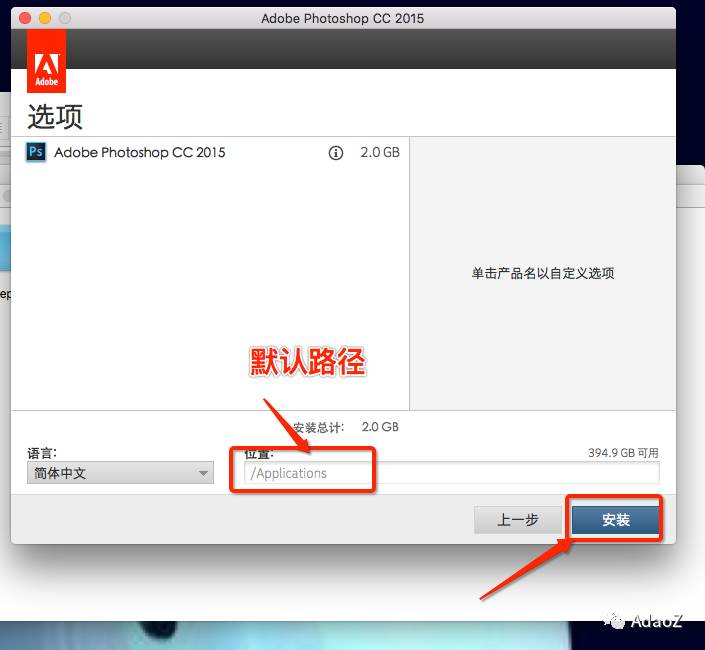Click the /Applications location field

tap(450, 473)
